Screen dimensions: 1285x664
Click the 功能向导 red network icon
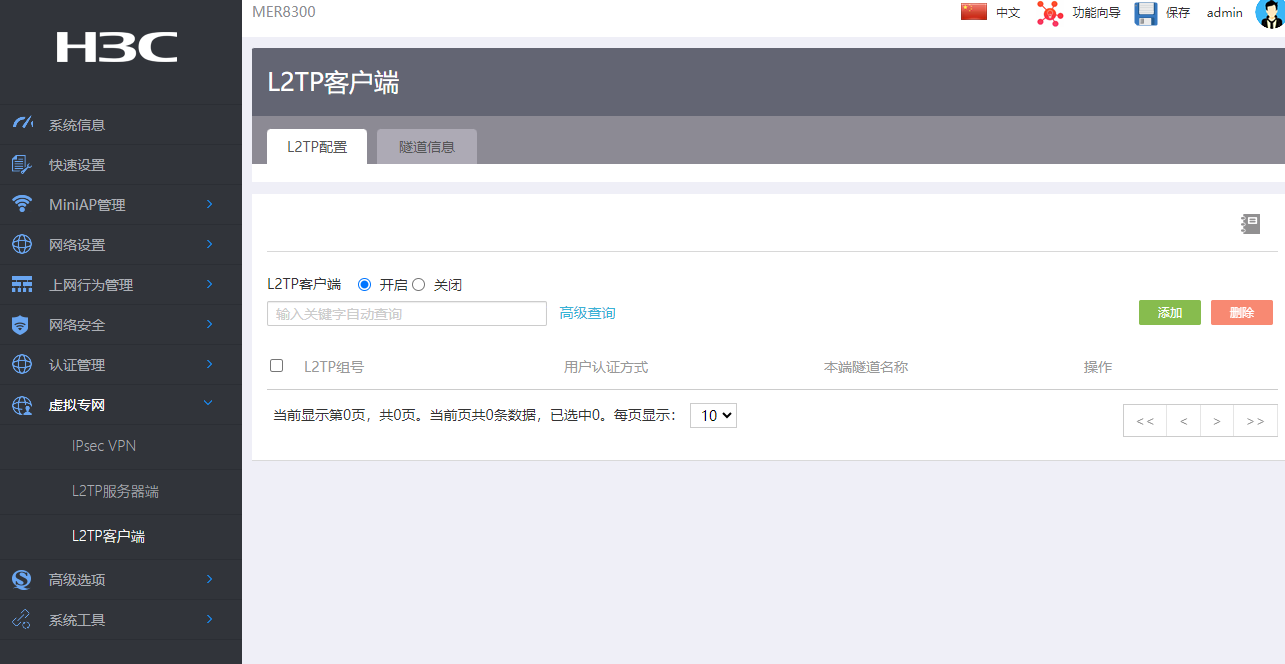point(1049,13)
